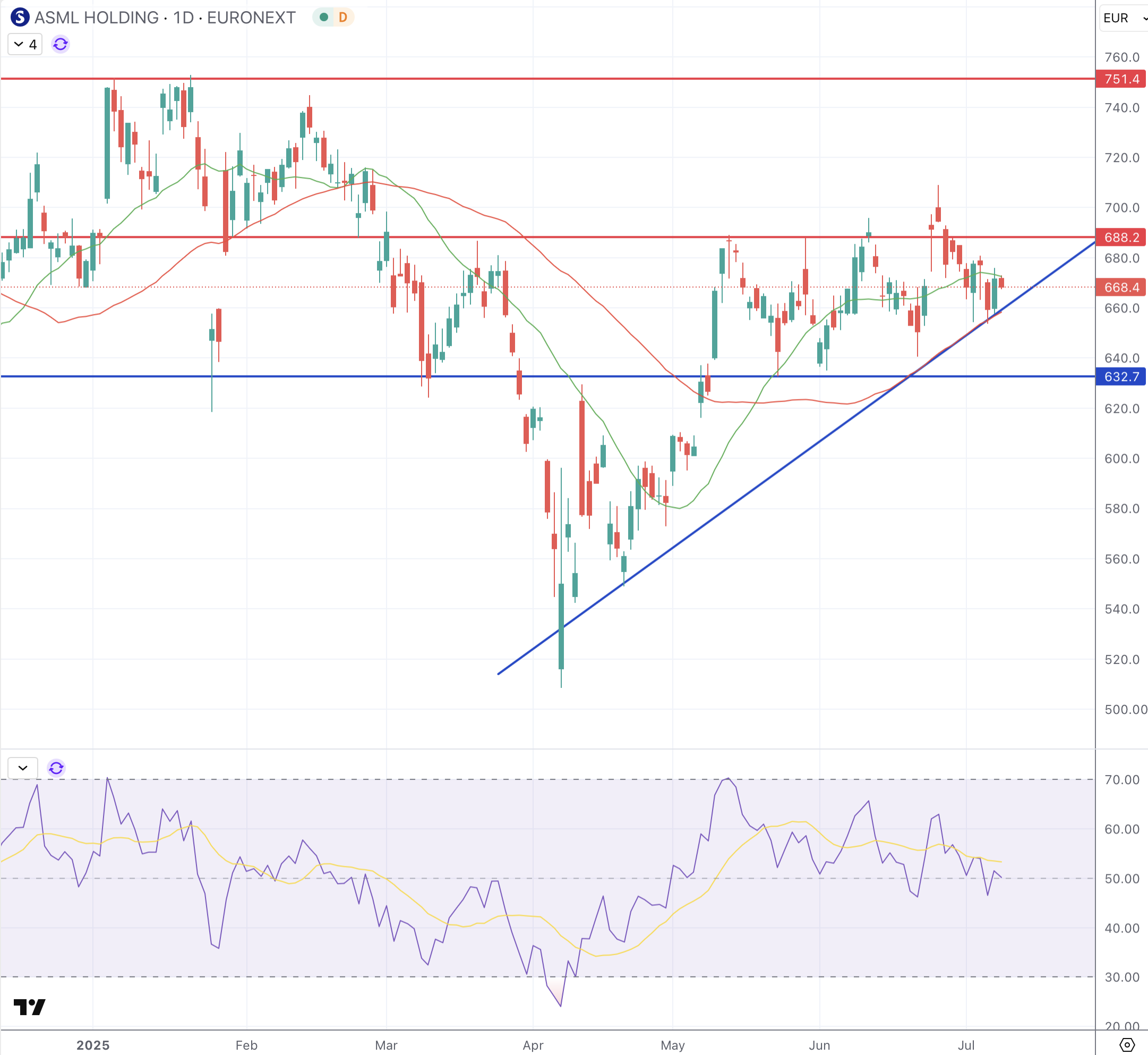Click the 668.4 current price label
Screen dimensions: 1148x1055
click(1120, 287)
